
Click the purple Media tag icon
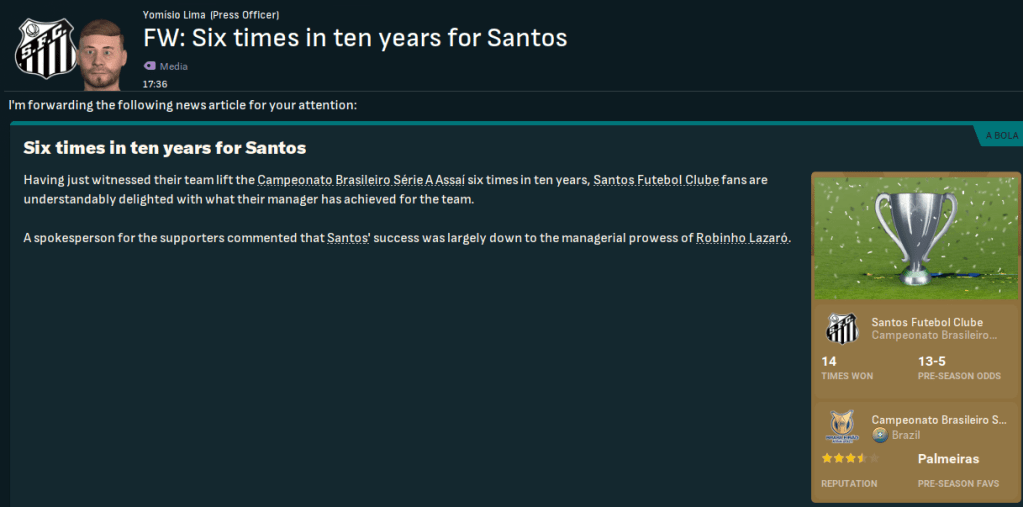tap(150, 66)
